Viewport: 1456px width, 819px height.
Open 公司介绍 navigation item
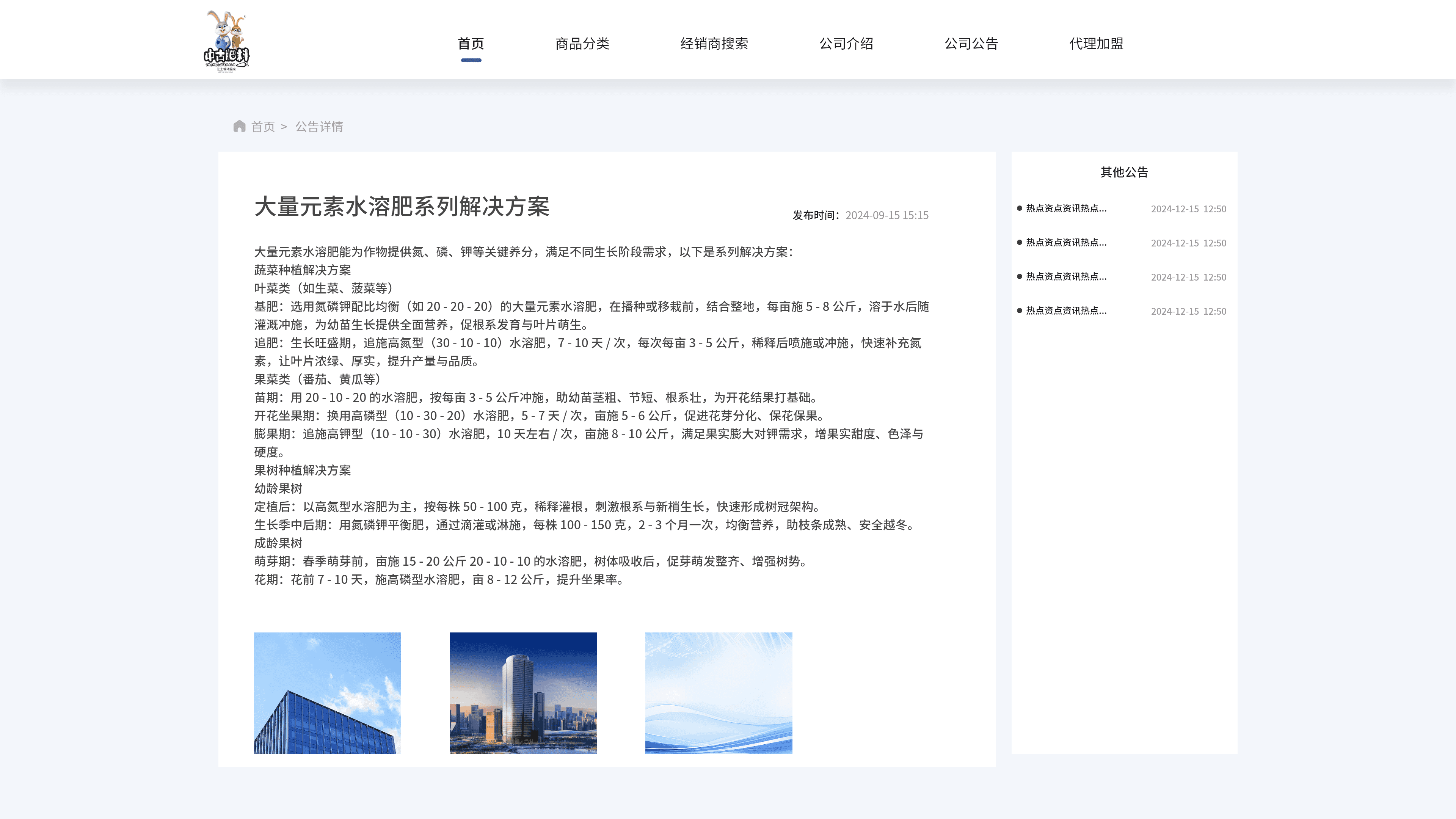[846, 44]
